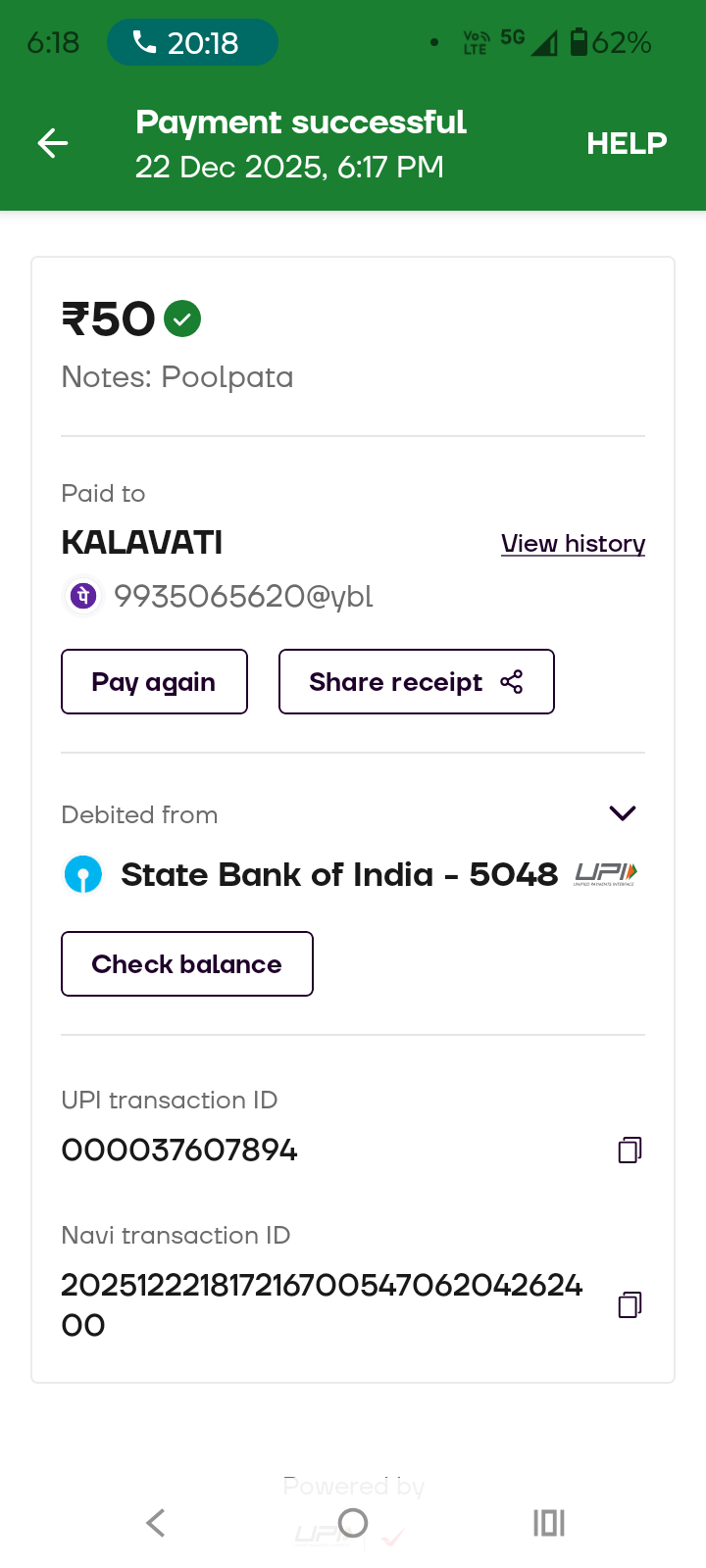Tap the ongoing call timer pill
Viewport: 706px width, 1568px height.
pyautogui.click(x=192, y=43)
